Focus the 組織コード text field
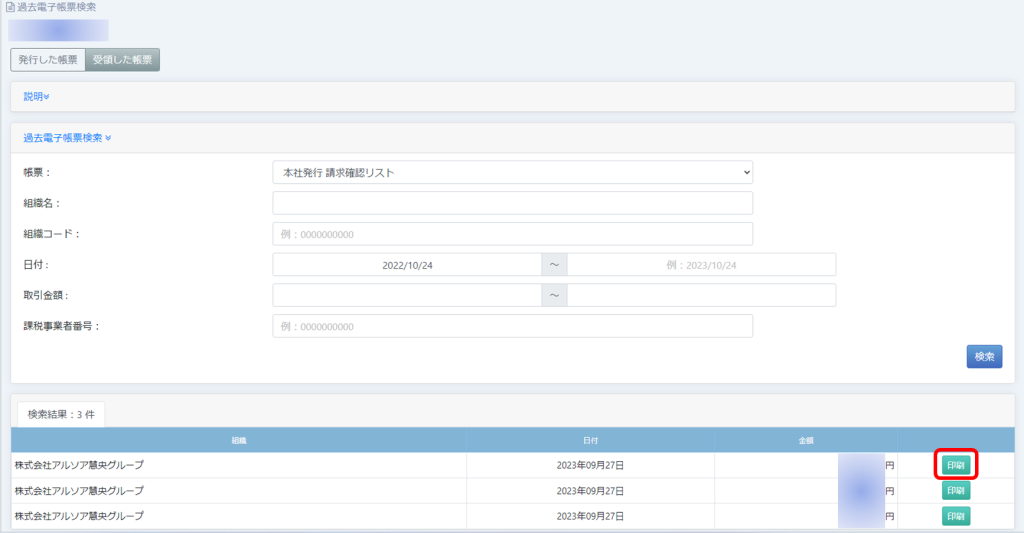Image resolution: width=1024 pixels, height=533 pixels. 512,235
